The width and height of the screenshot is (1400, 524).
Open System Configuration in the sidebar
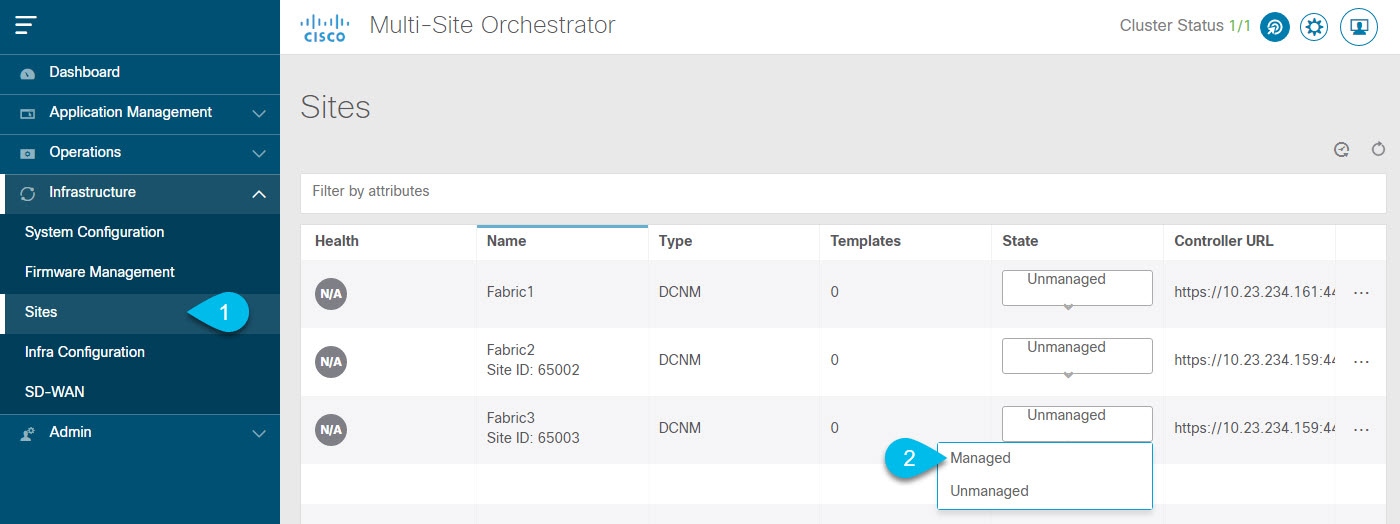(140, 233)
